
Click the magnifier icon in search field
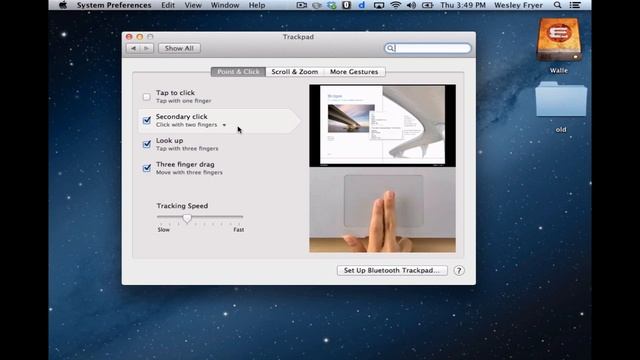tap(390, 48)
